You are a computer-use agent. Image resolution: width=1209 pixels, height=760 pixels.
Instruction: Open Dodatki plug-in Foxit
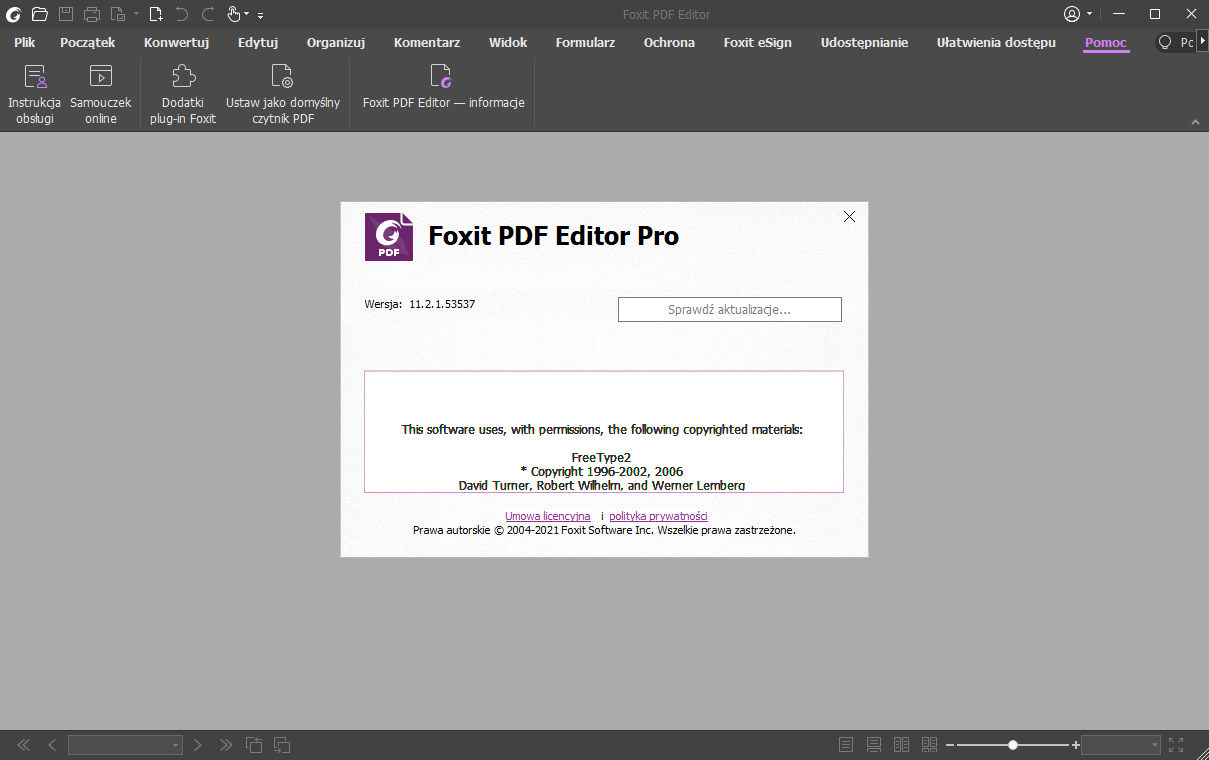[183, 96]
